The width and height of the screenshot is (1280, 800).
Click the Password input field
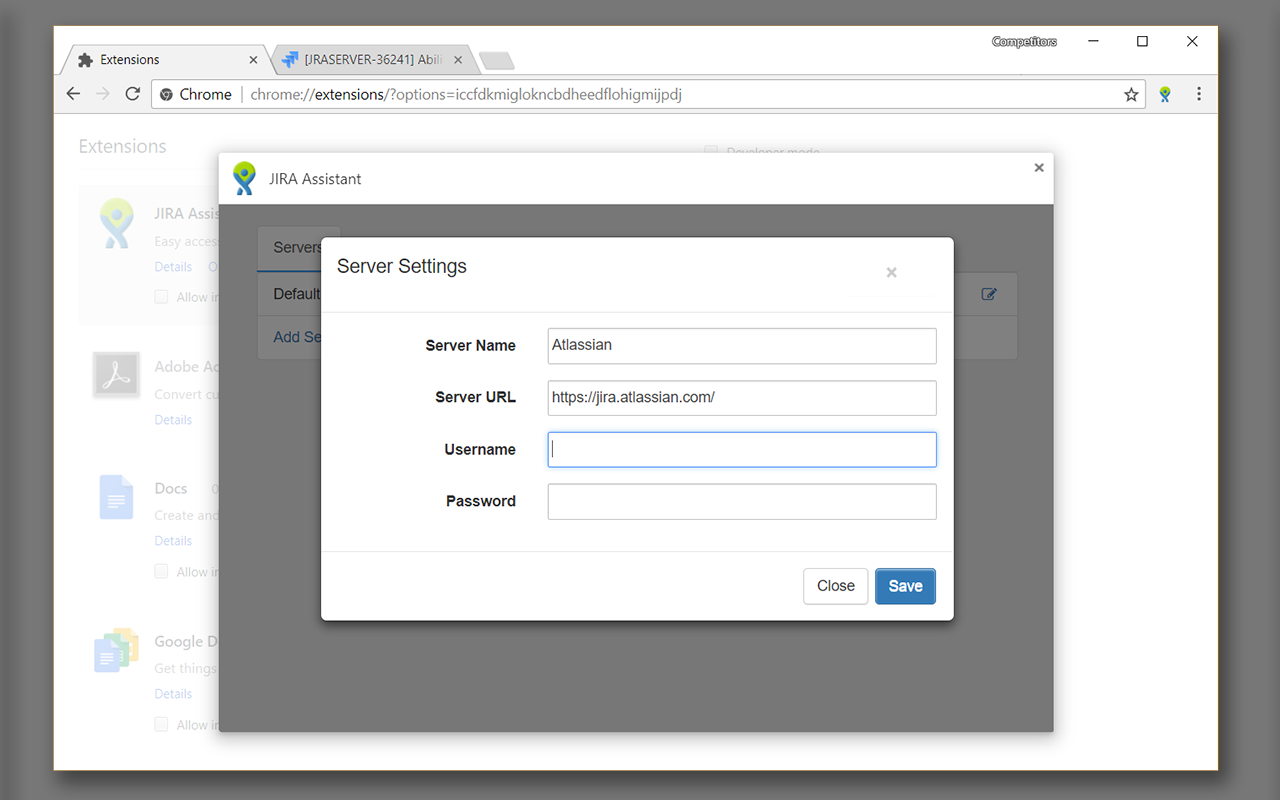742,502
